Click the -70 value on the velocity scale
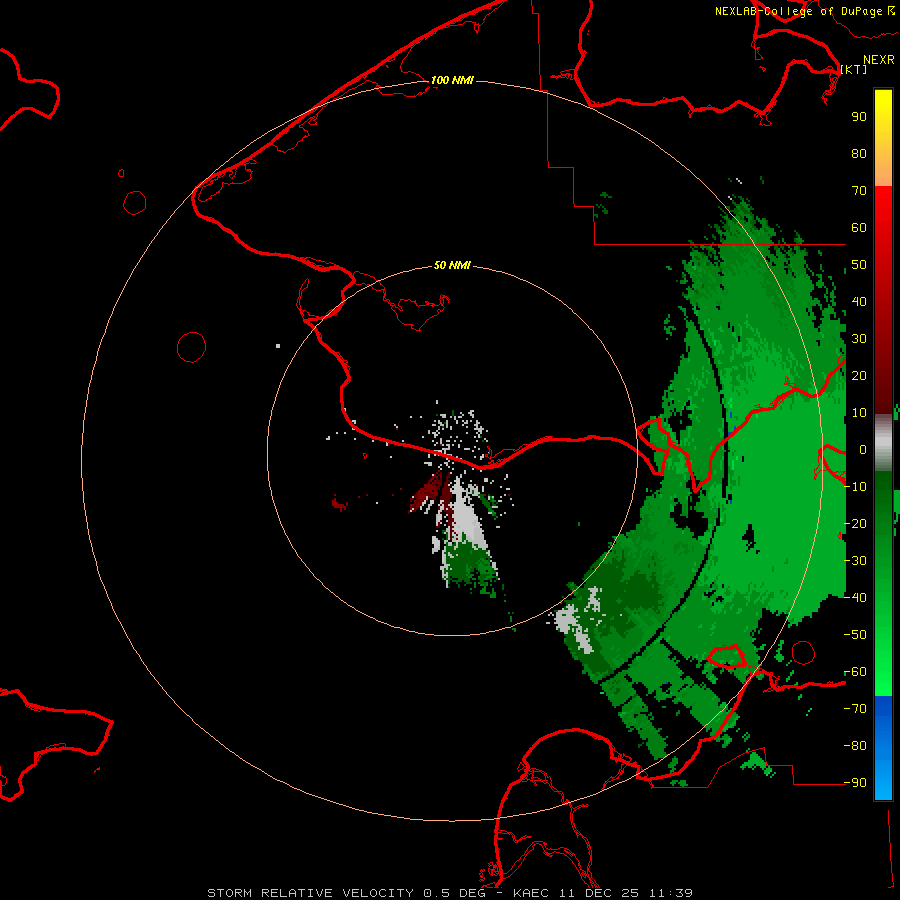This screenshot has height=900, width=900. (855, 709)
